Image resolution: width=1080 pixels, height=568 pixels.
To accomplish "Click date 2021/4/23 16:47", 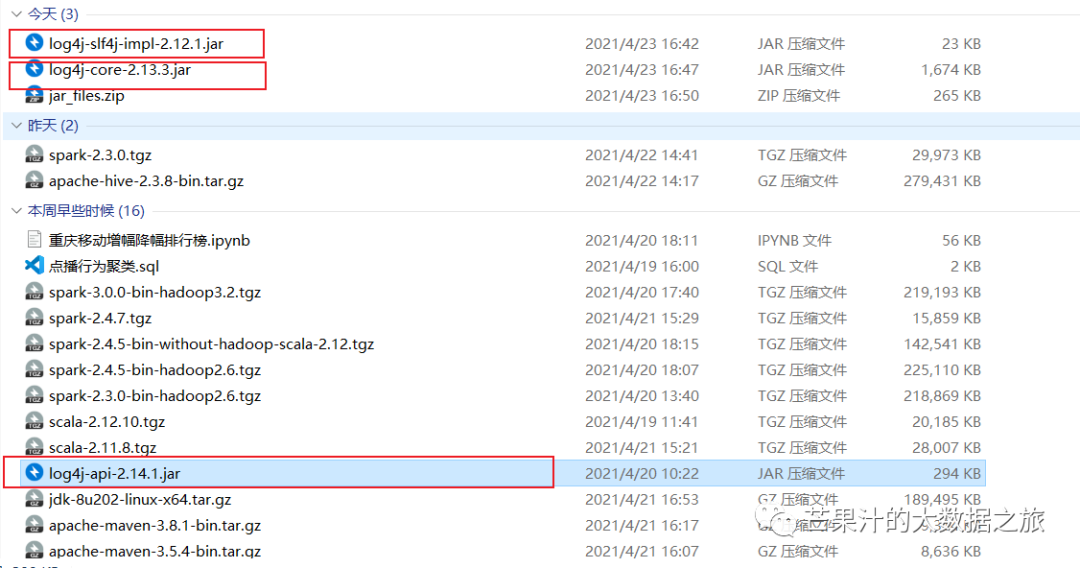I will tap(642, 70).
